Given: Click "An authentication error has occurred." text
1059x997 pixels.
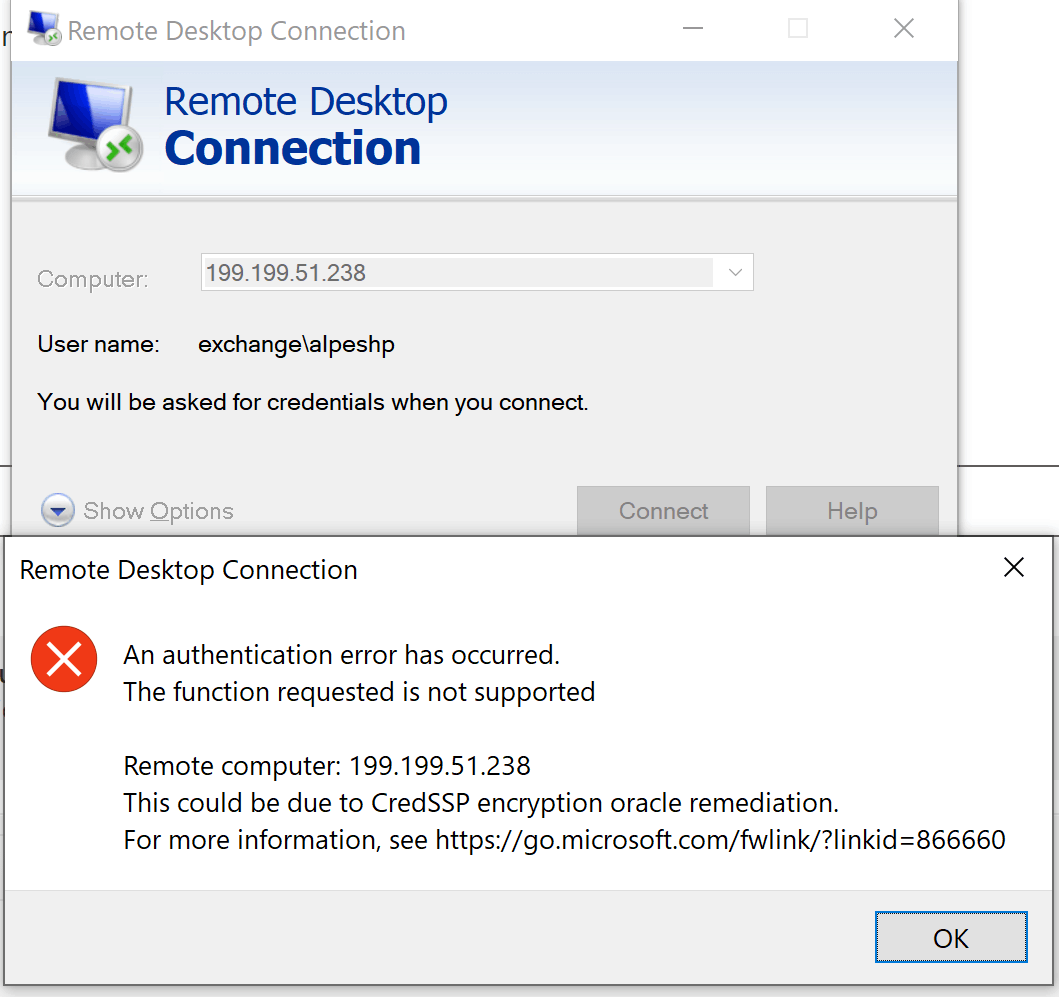Looking at the screenshot, I should 342,655.
